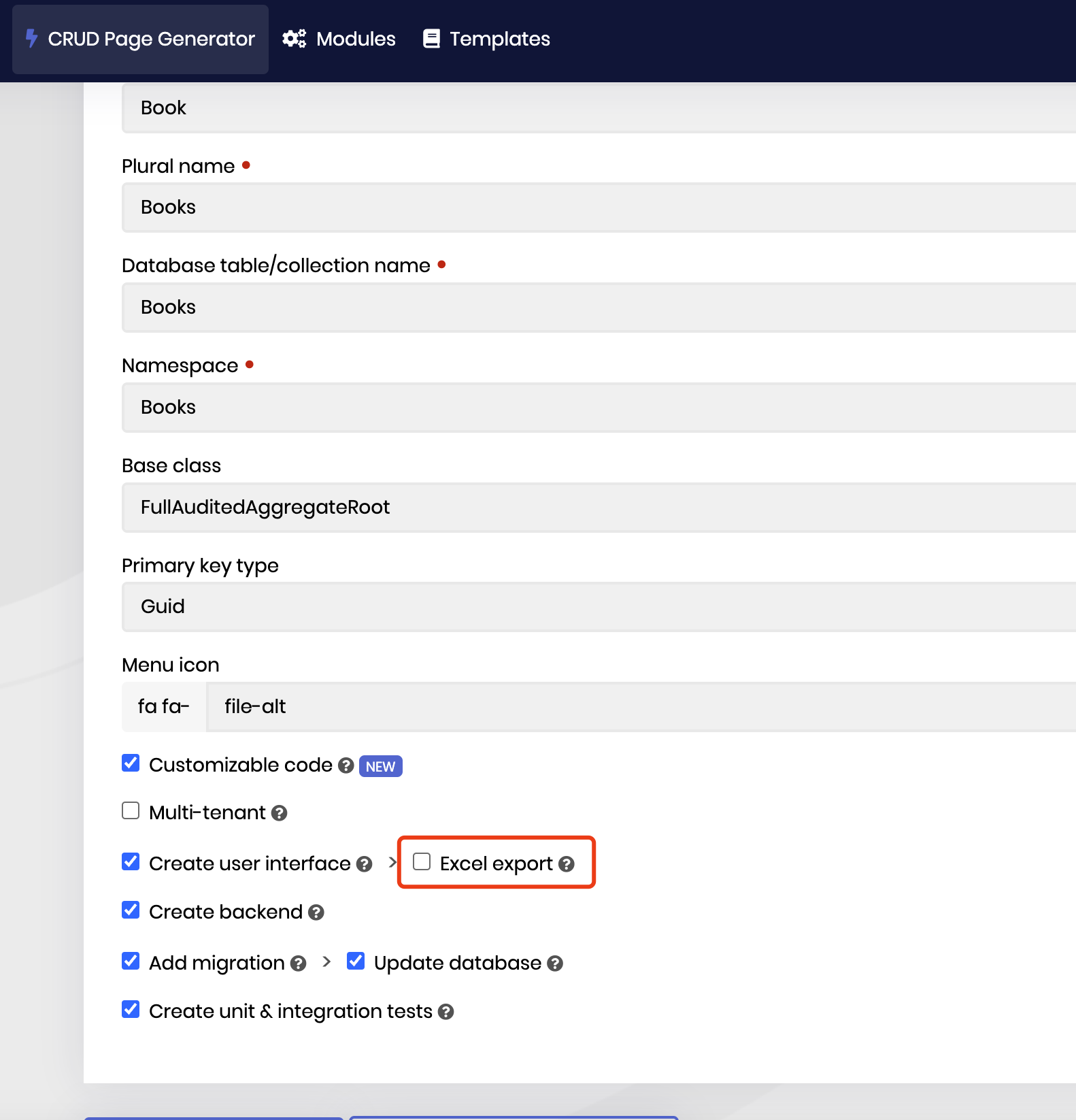This screenshot has width=1076, height=1120.
Task: Open the Base class dropdown
Action: (599, 508)
